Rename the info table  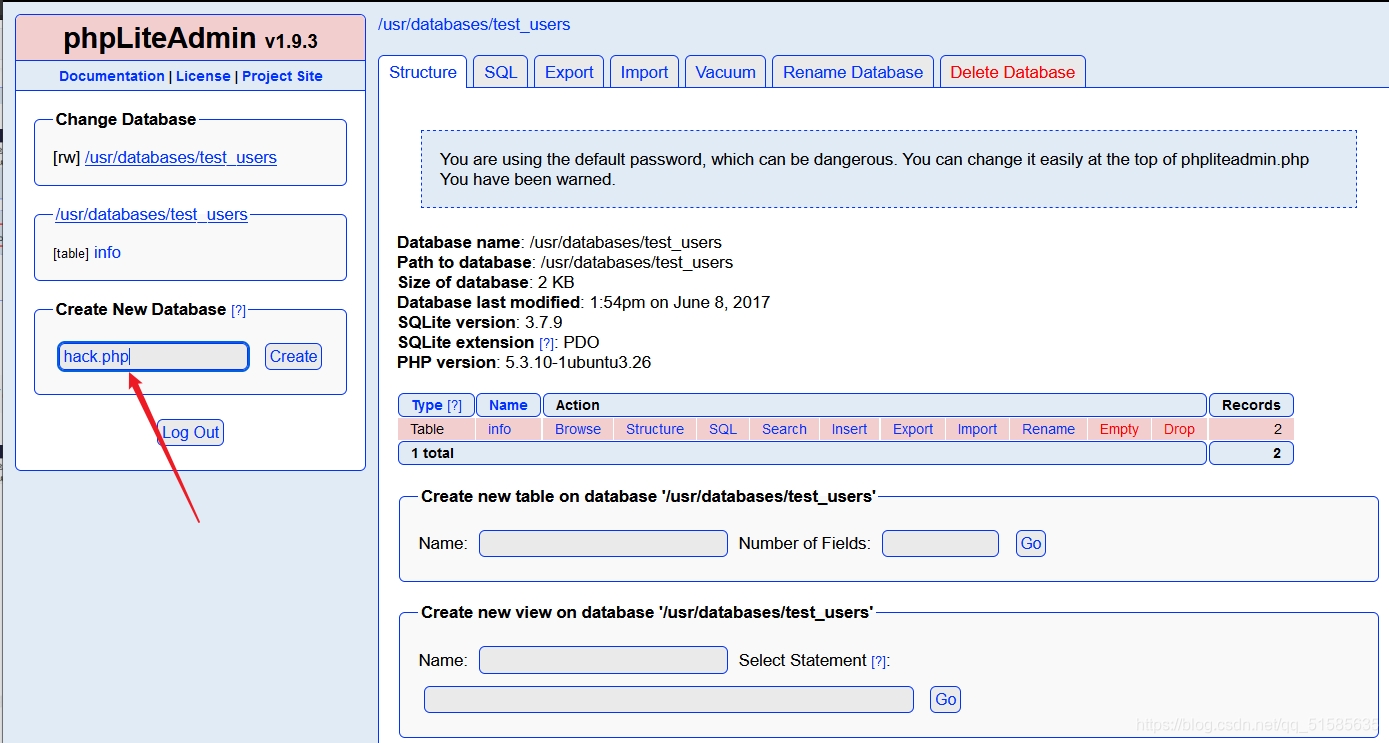(x=1048, y=429)
